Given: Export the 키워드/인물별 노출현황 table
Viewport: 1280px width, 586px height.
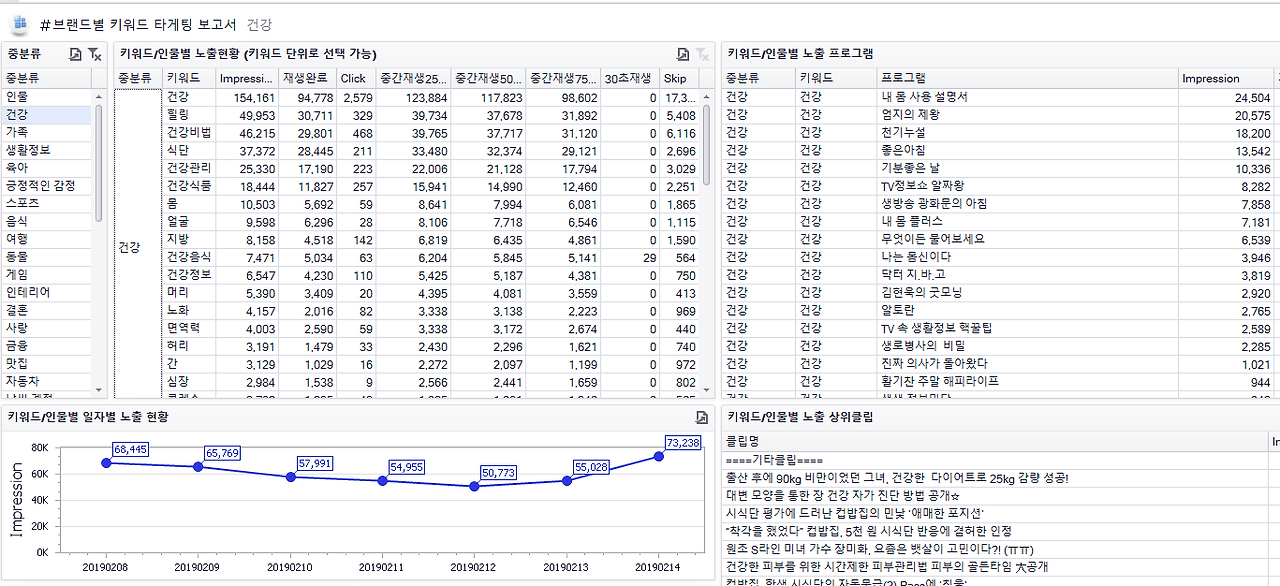Looking at the screenshot, I should tap(683, 54).
